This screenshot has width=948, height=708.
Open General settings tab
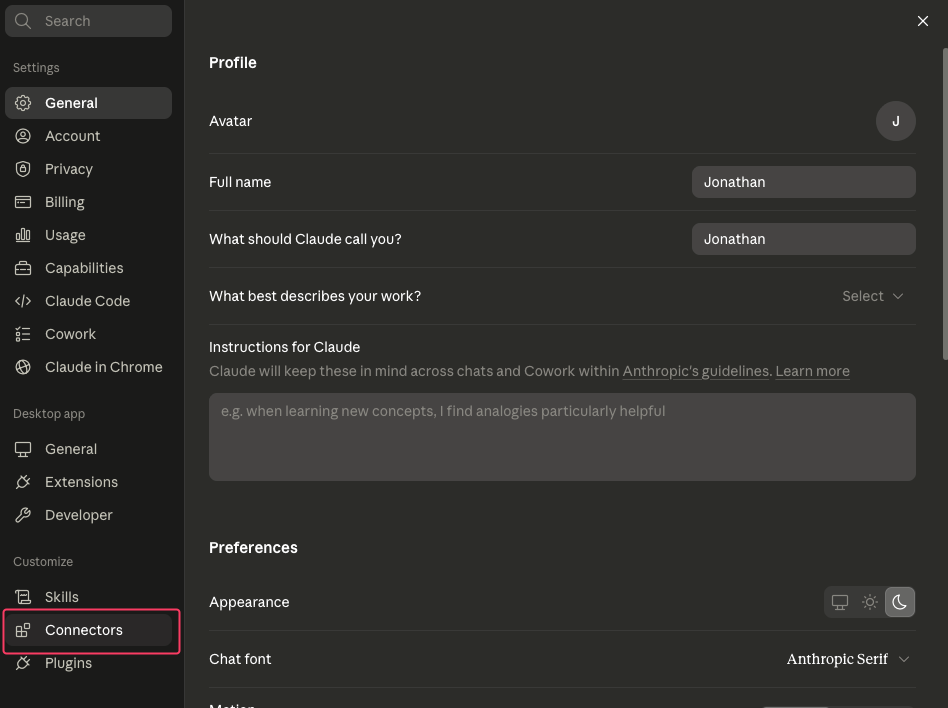pyautogui.click(x=88, y=103)
